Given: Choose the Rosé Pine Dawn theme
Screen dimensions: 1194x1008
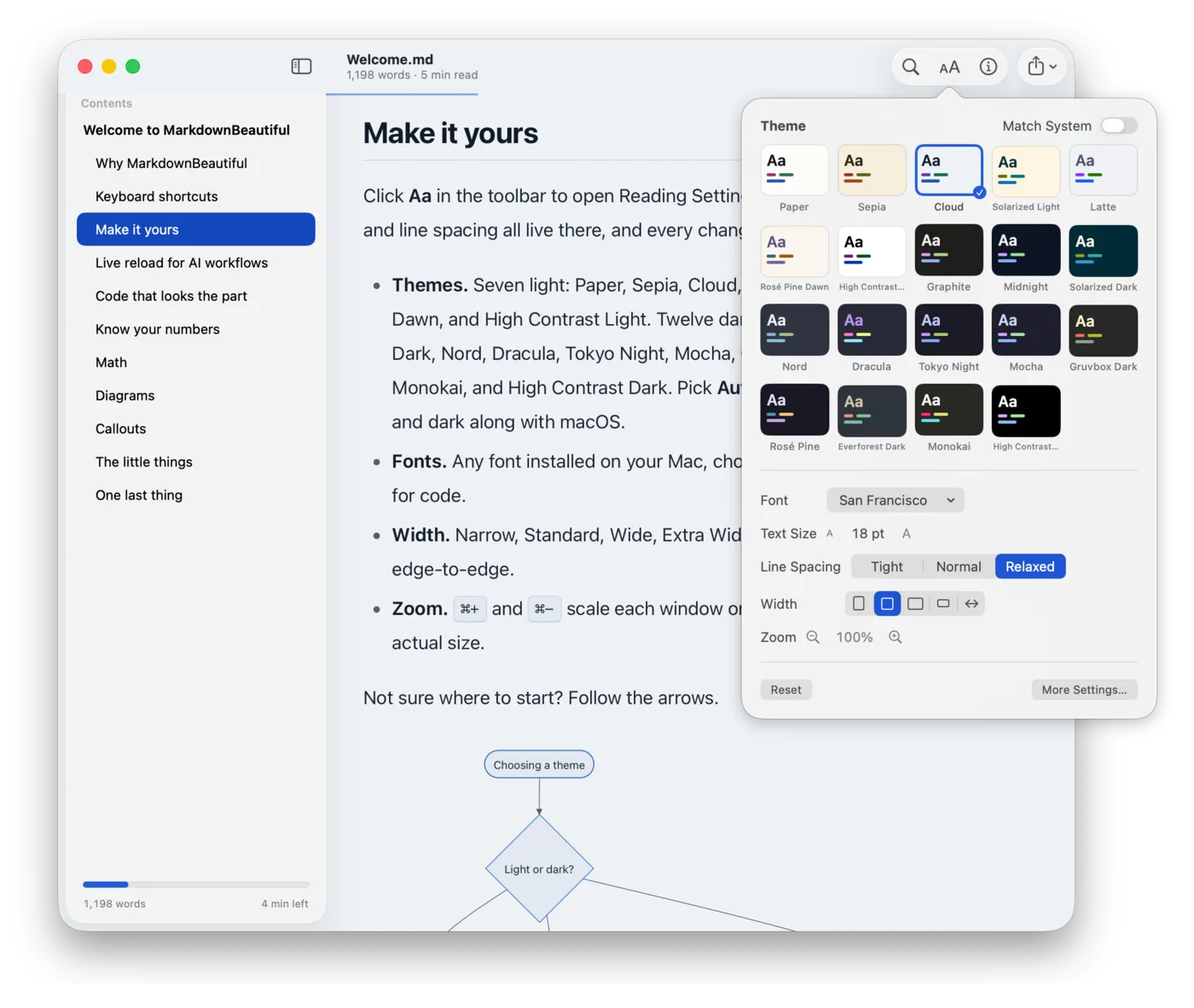Looking at the screenshot, I should (794, 250).
